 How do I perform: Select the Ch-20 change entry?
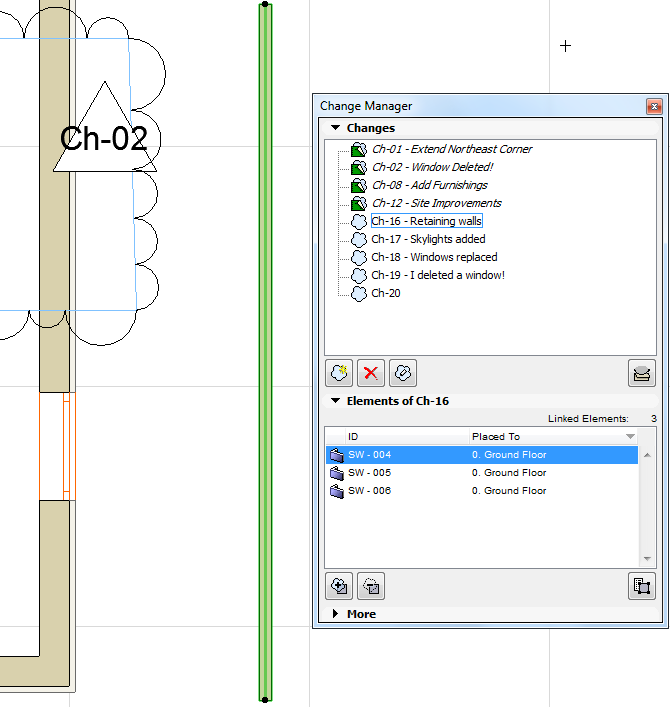[385, 293]
